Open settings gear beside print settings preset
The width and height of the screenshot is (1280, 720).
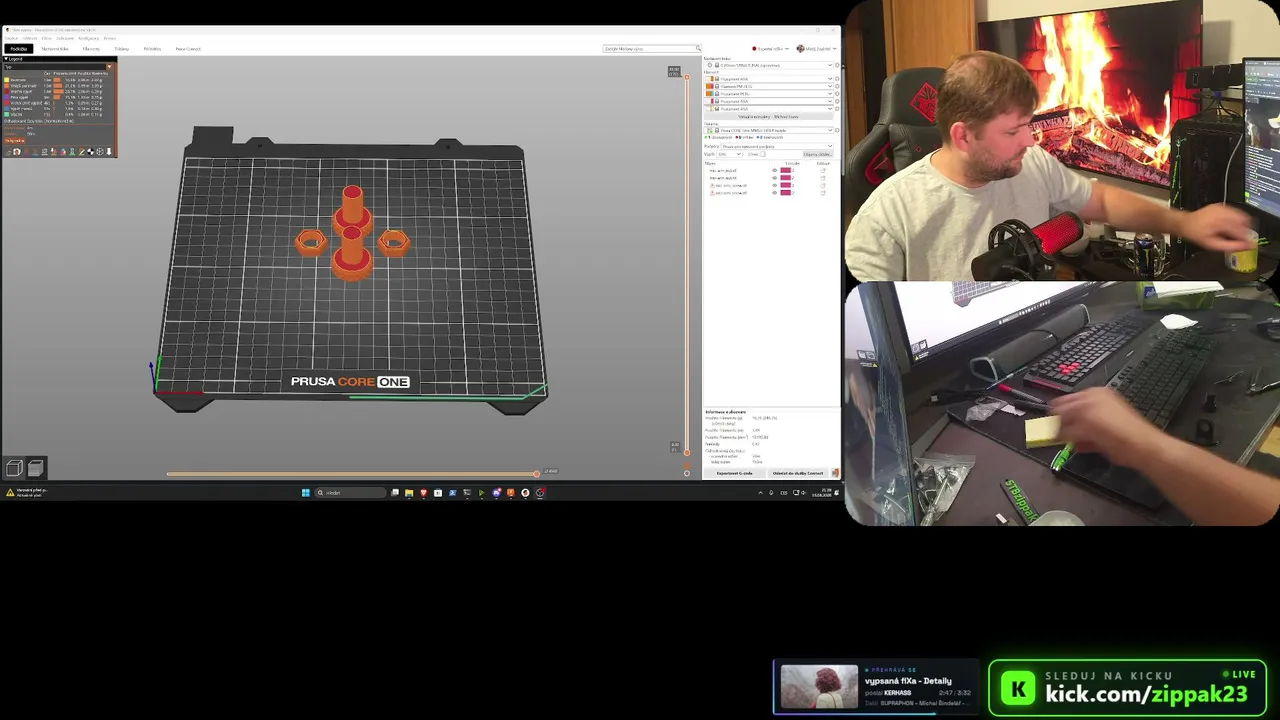coord(837,65)
